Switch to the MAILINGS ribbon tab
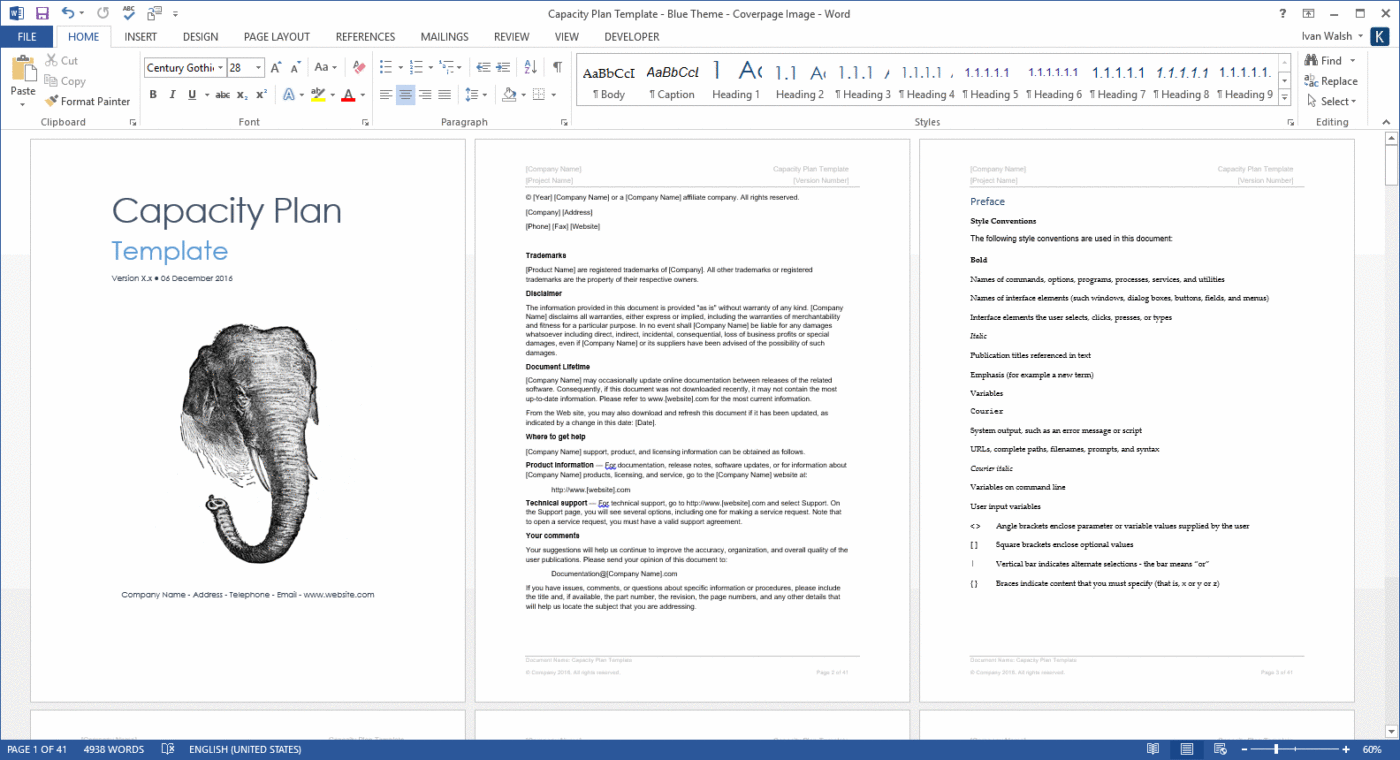Viewport: 1400px width, 760px height. (444, 36)
